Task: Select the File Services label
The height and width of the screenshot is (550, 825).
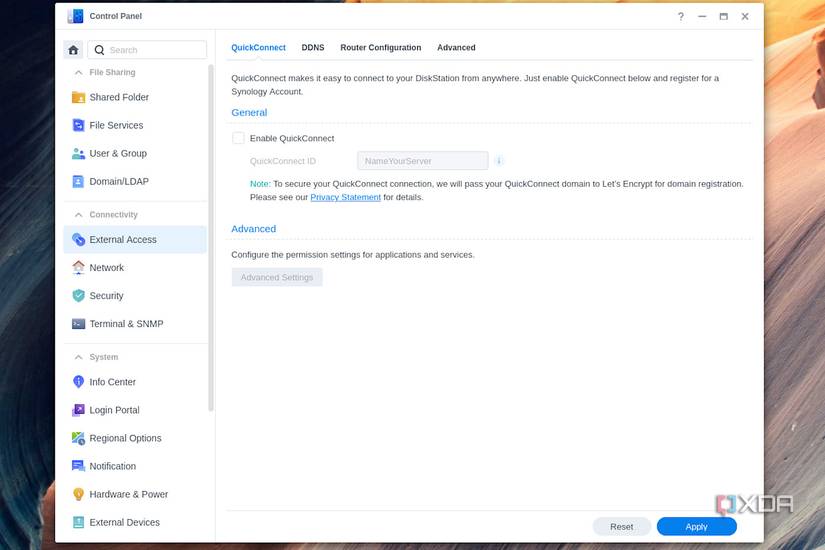Action: 116,125
